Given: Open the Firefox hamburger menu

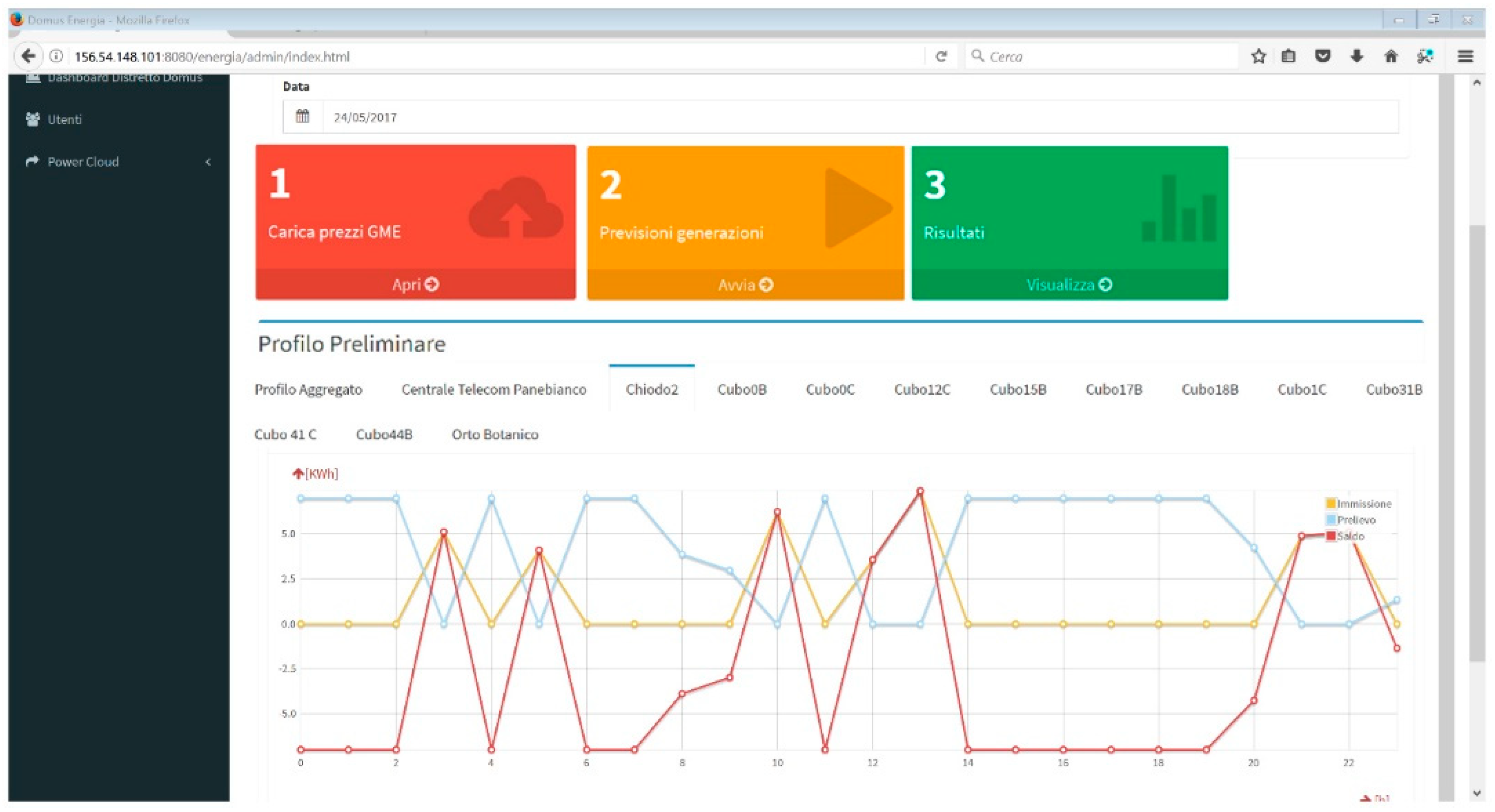Looking at the screenshot, I should [x=1465, y=56].
